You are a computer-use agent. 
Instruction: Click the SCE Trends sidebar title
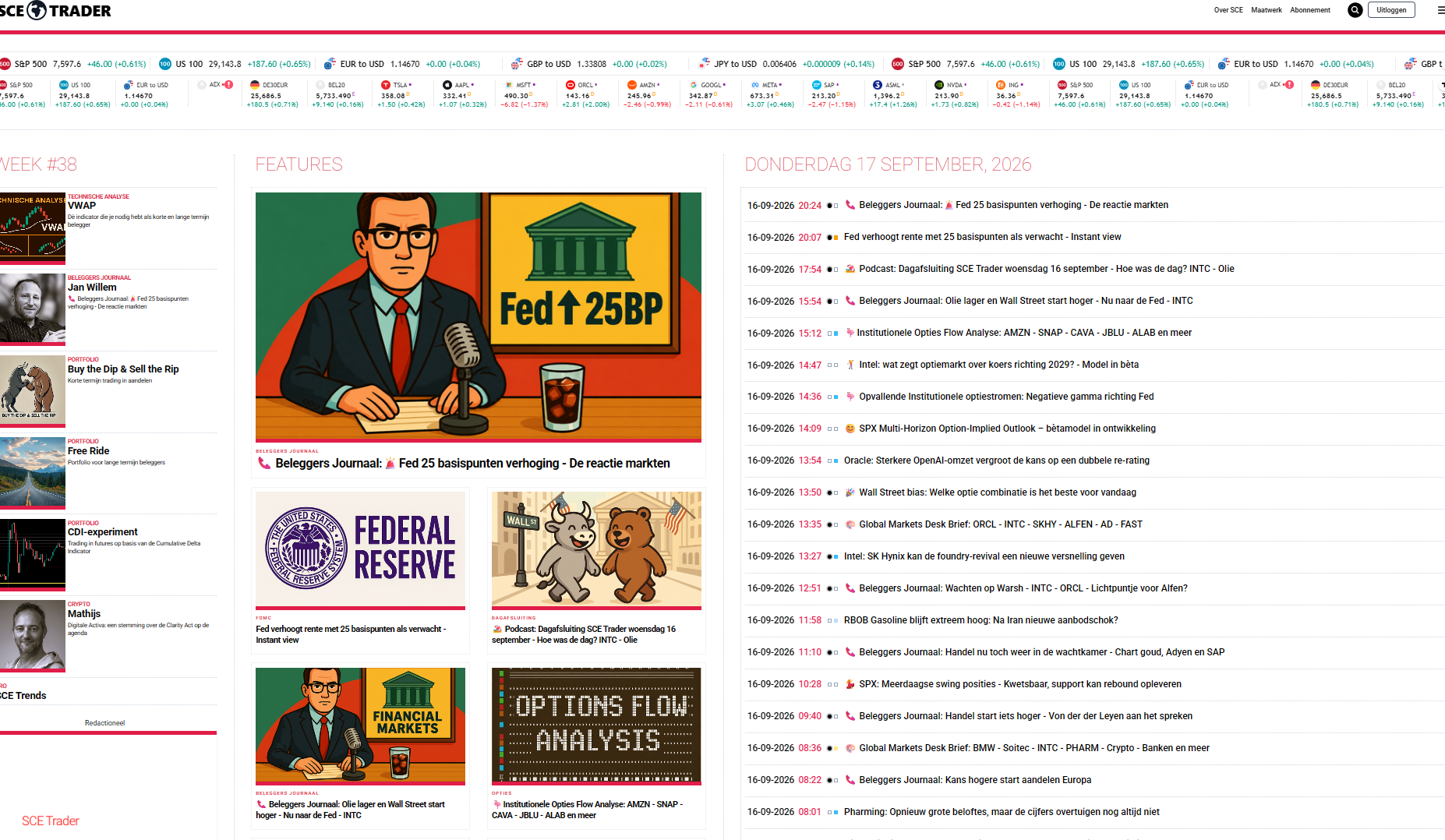[23, 696]
